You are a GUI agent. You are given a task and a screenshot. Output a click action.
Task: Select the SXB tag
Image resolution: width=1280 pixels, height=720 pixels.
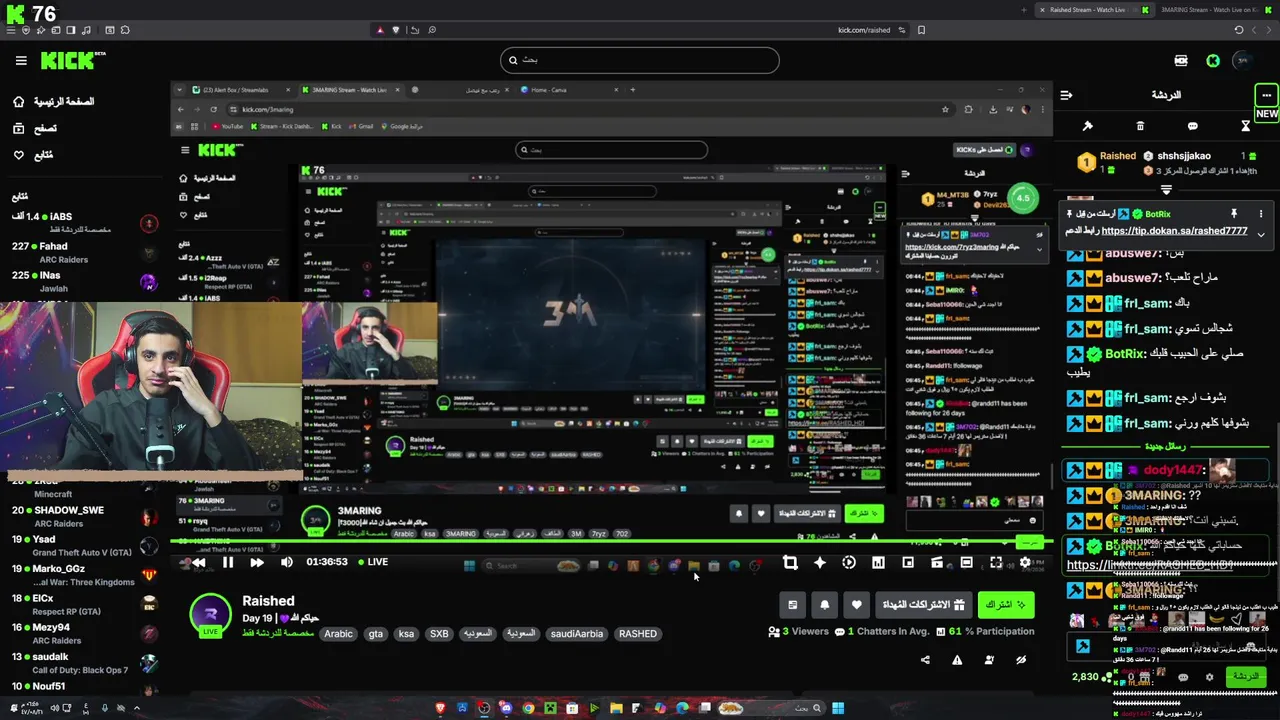point(439,633)
